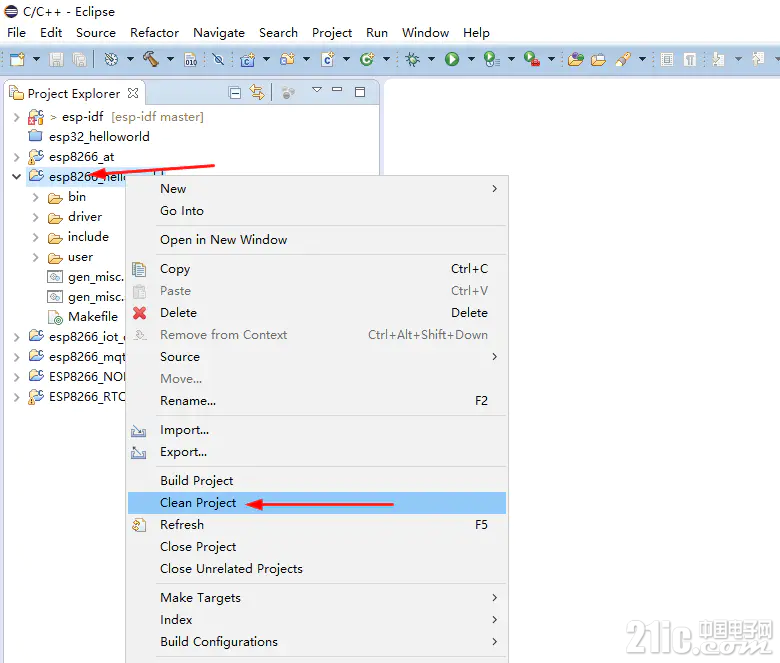Toggle show whitespace characters icon
Screen dimensions: 780x663
click(x=689, y=60)
